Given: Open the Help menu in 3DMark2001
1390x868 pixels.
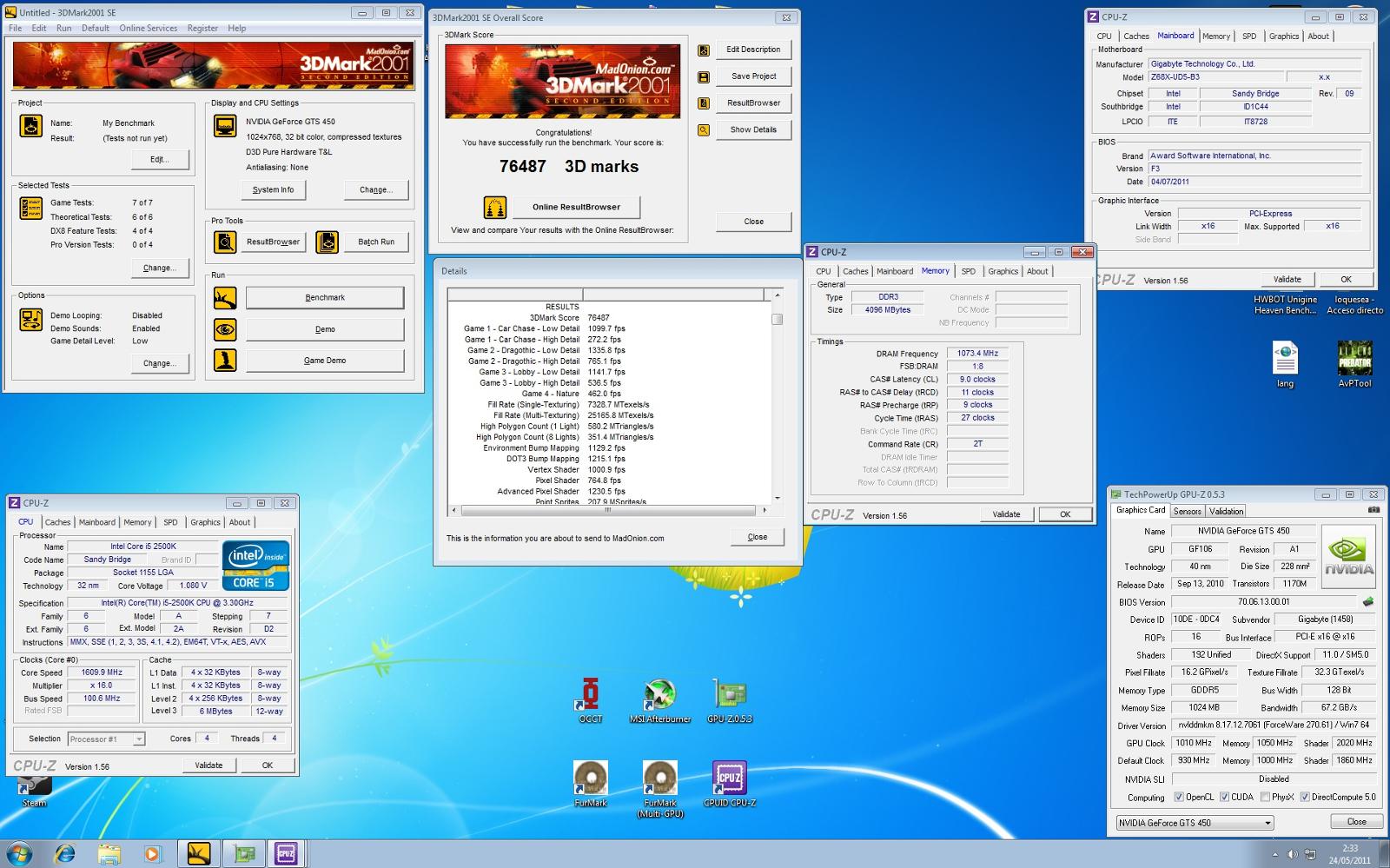Looking at the screenshot, I should [237, 28].
